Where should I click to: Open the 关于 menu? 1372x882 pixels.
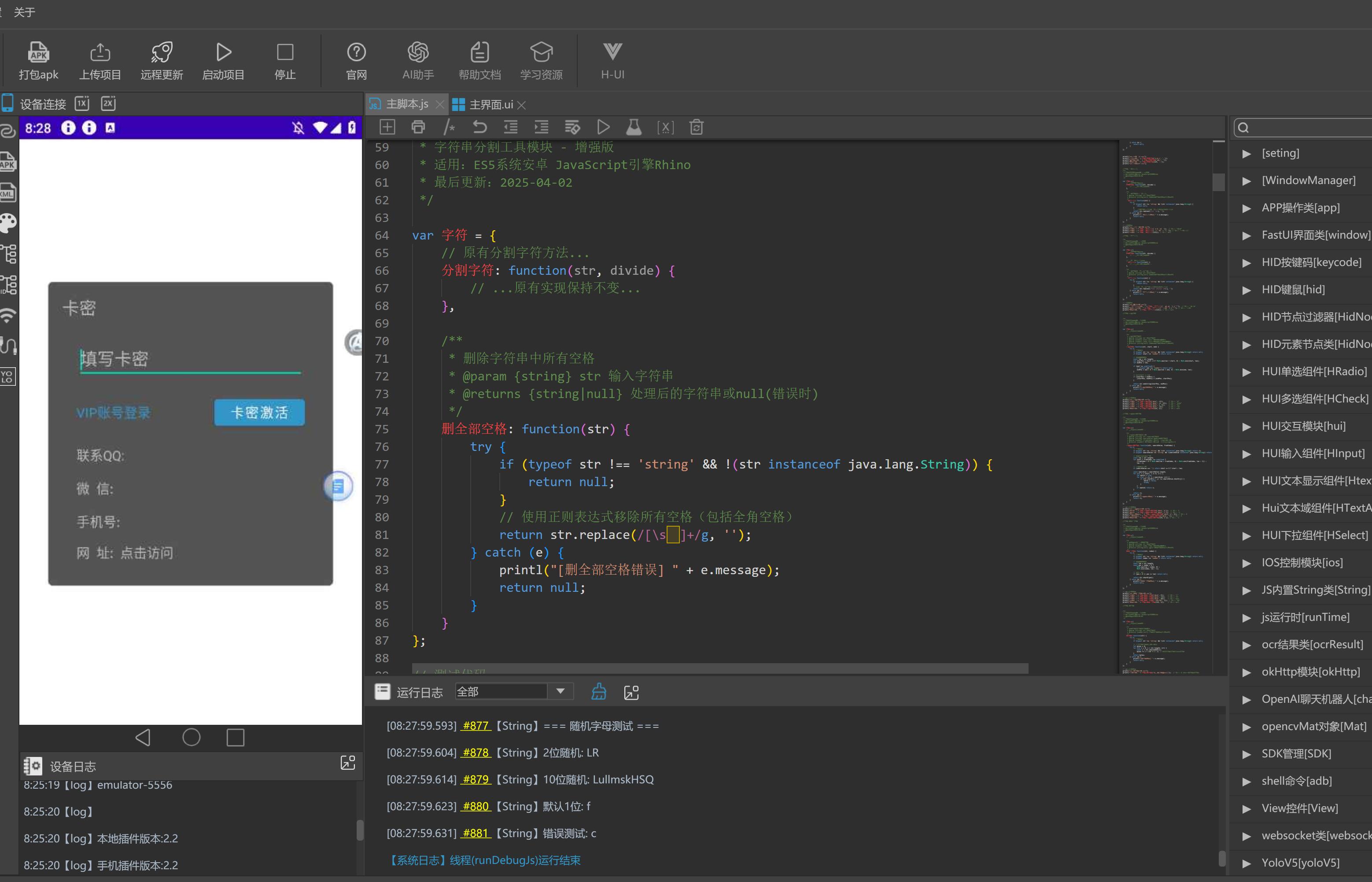click(24, 12)
